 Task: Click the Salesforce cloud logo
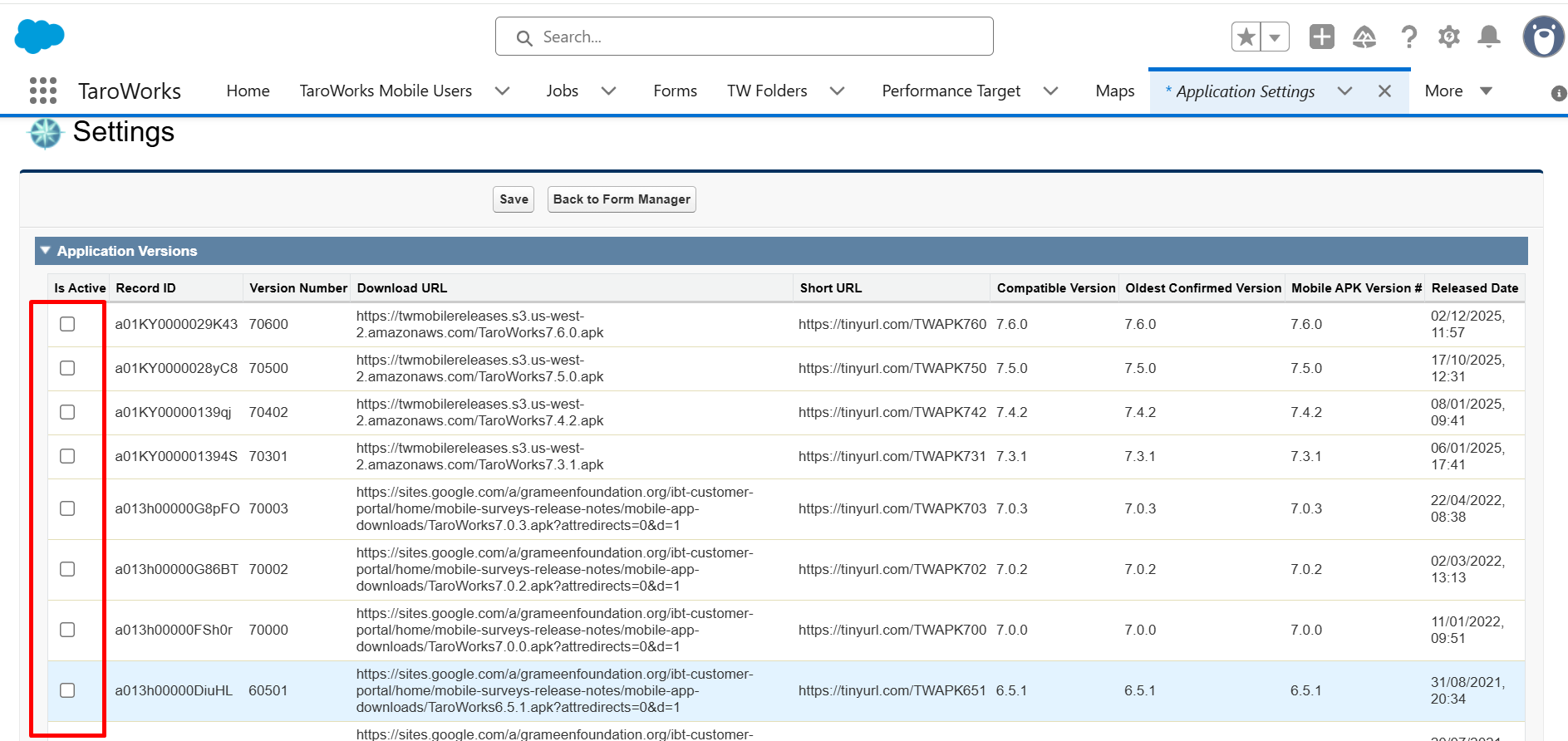[x=39, y=37]
